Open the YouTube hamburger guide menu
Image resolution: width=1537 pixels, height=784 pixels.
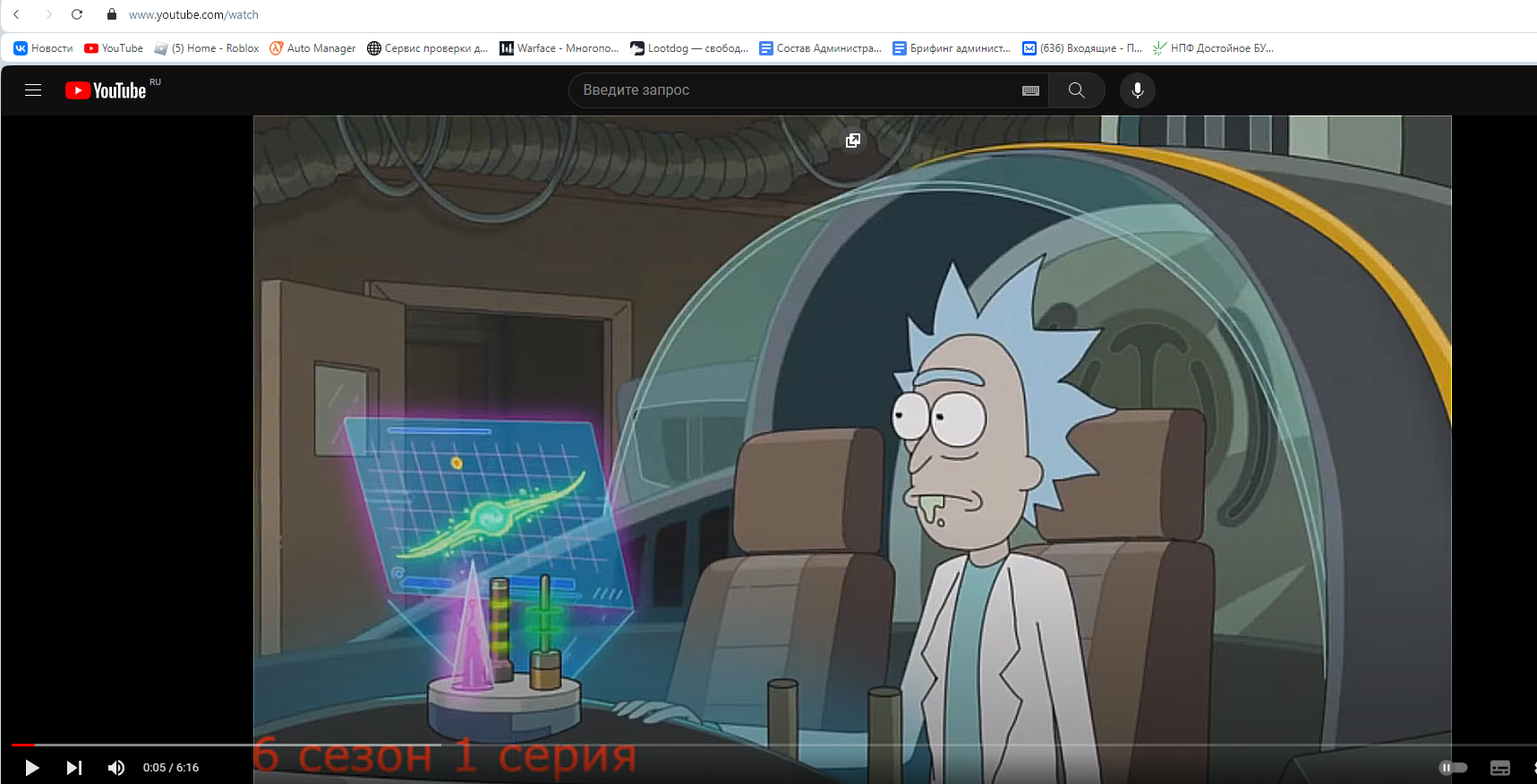tap(33, 90)
